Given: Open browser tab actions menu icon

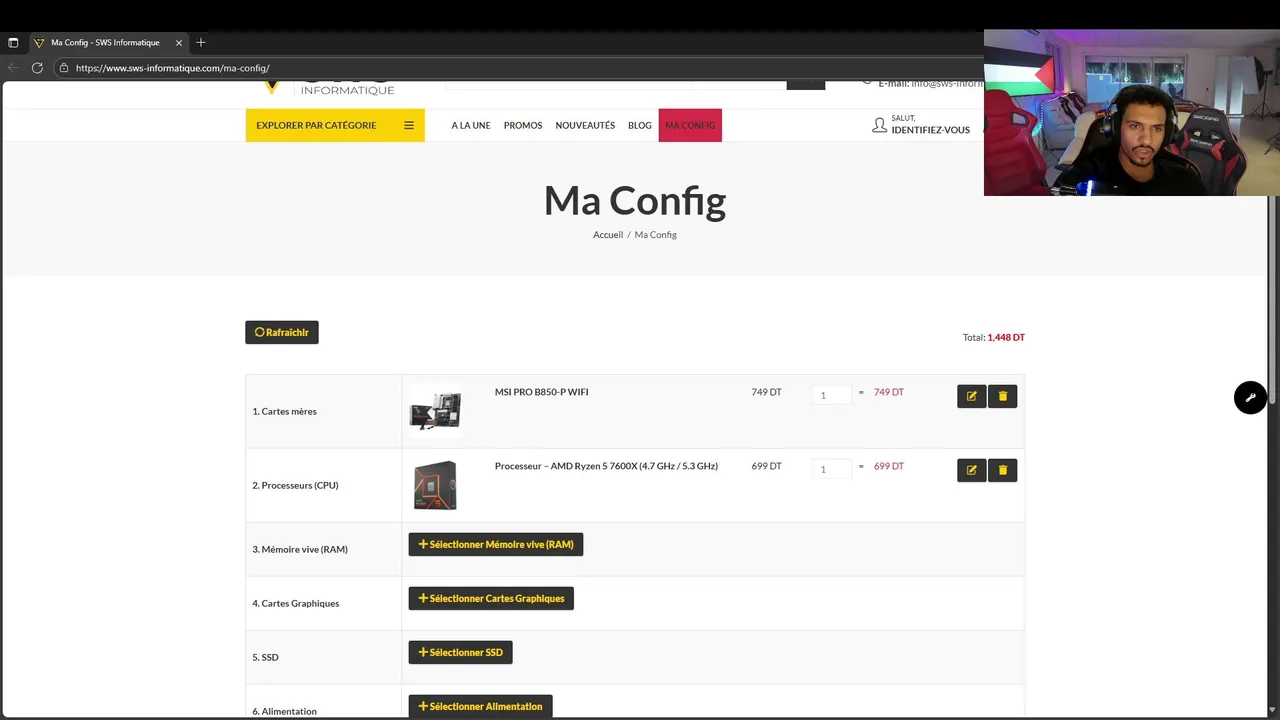Looking at the screenshot, I should click(x=13, y=43).
